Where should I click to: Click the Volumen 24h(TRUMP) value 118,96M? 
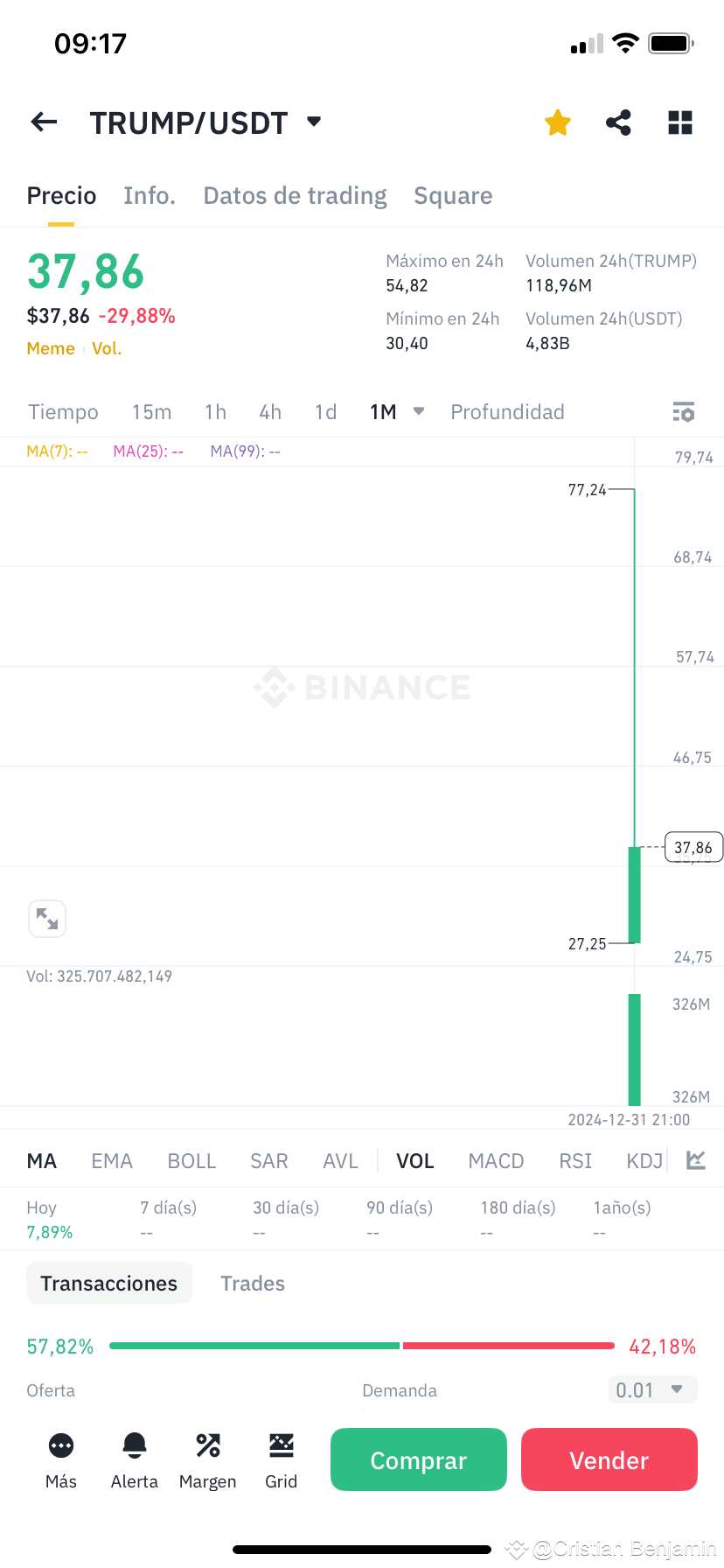(559, 285)
